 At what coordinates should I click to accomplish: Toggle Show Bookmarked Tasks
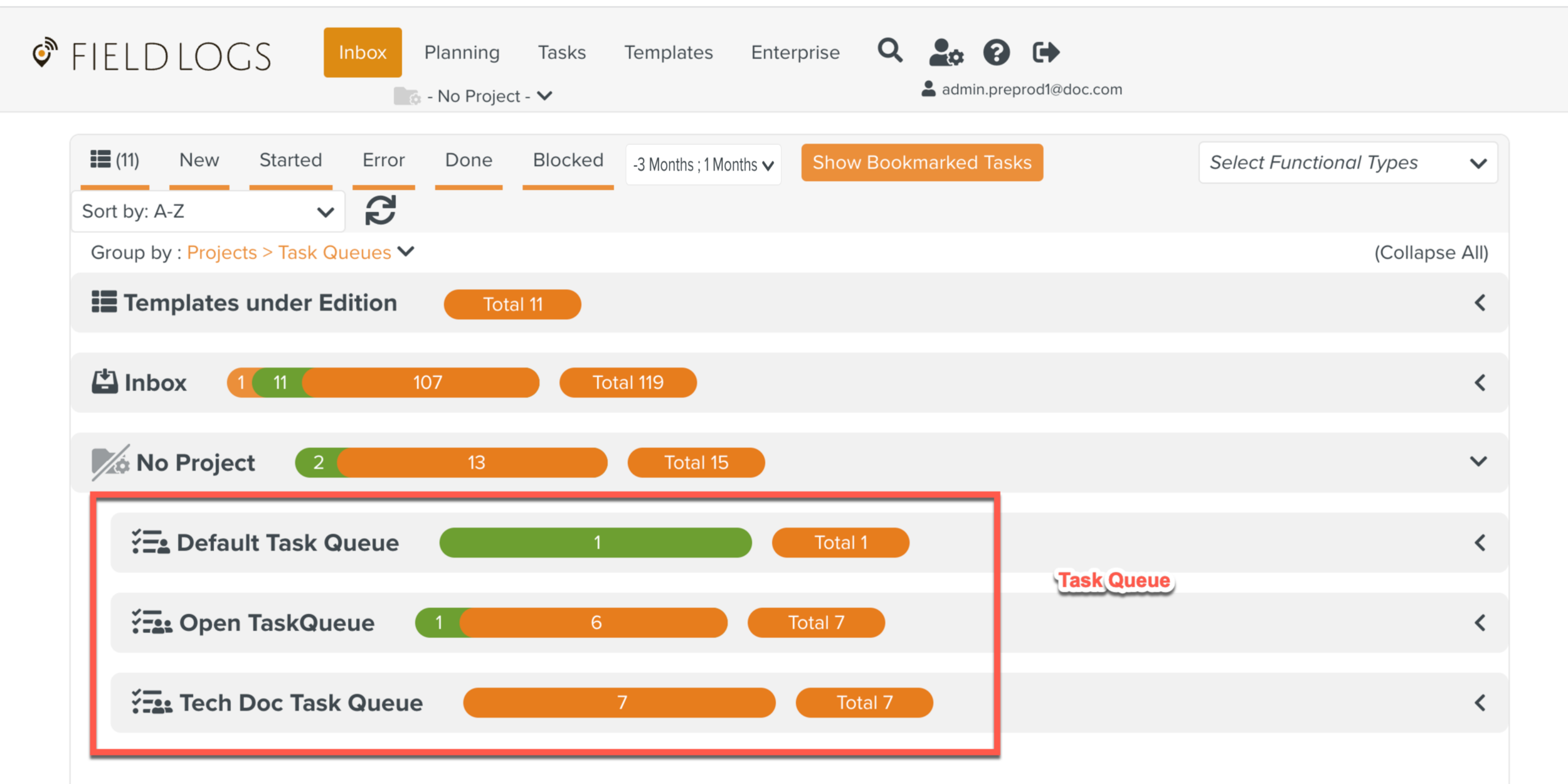[921, 162]
